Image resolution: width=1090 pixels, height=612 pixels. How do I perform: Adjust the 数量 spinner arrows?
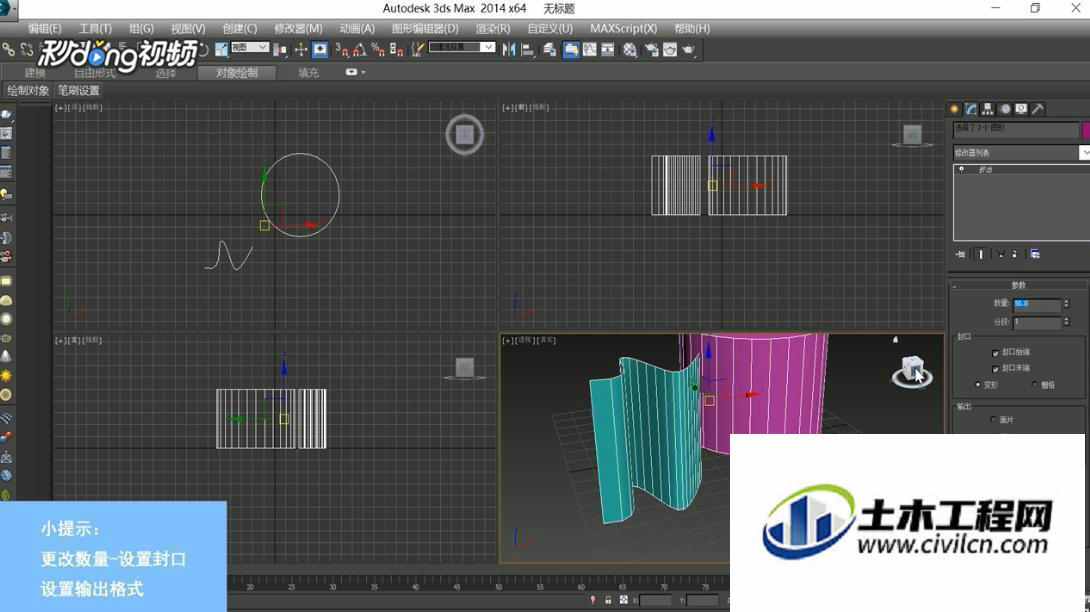1066,304
